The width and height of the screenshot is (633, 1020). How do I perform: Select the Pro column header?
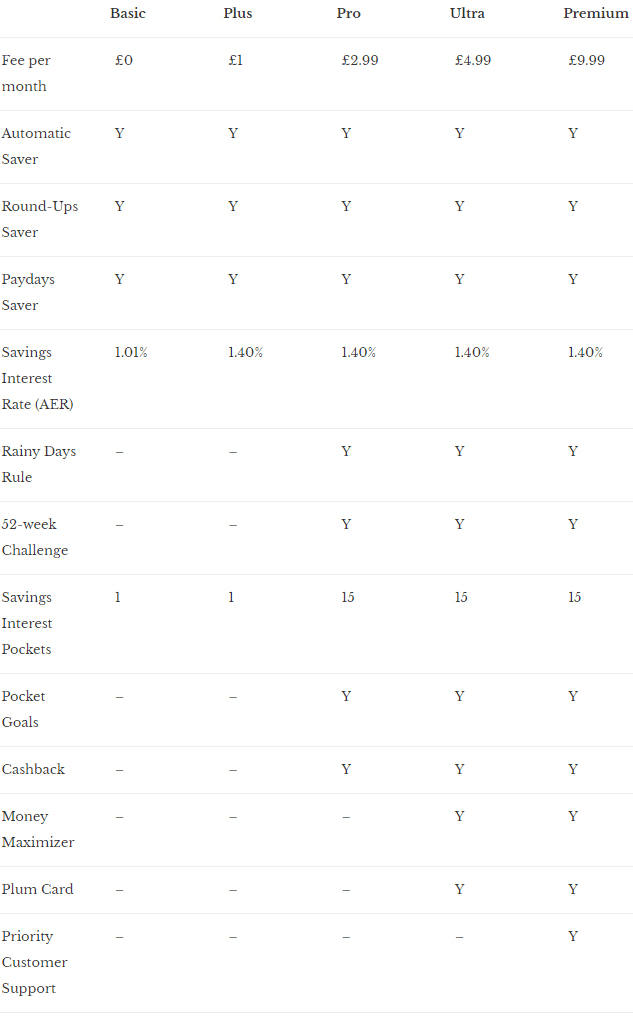348,13
